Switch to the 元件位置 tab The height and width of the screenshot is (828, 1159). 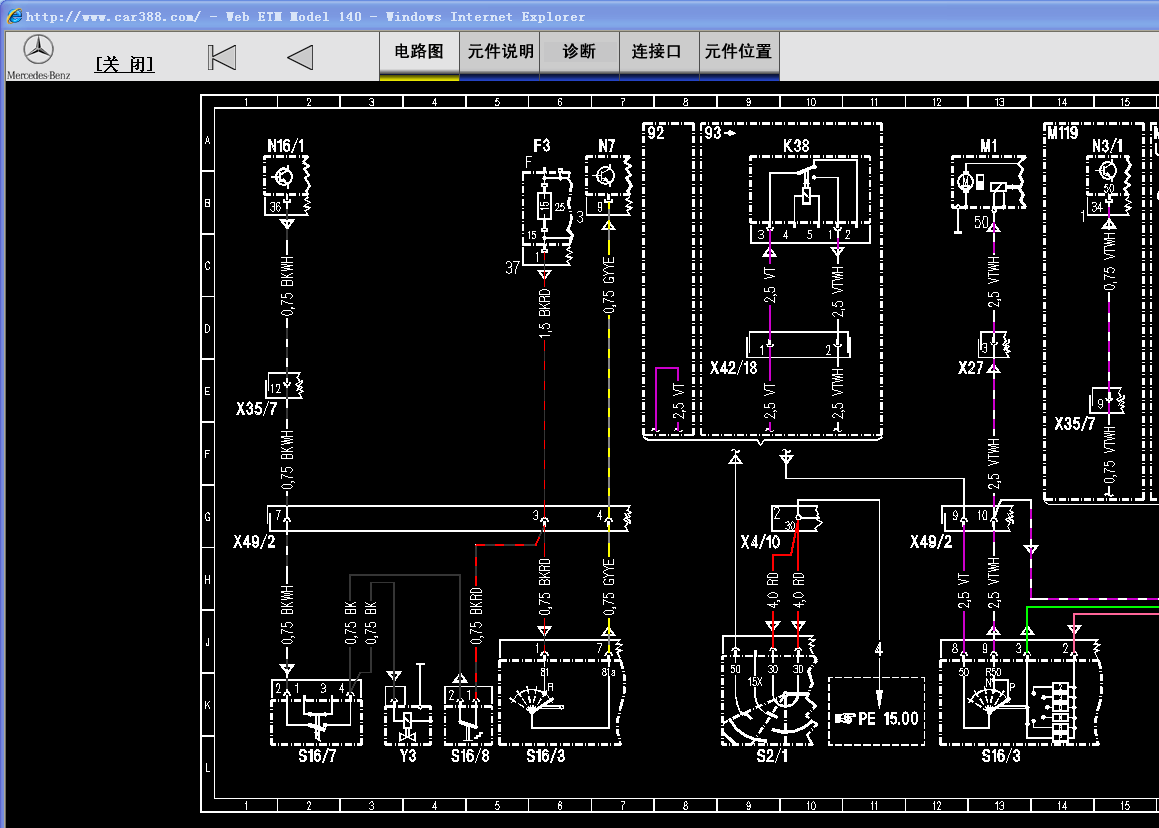(x=738, y=52)
